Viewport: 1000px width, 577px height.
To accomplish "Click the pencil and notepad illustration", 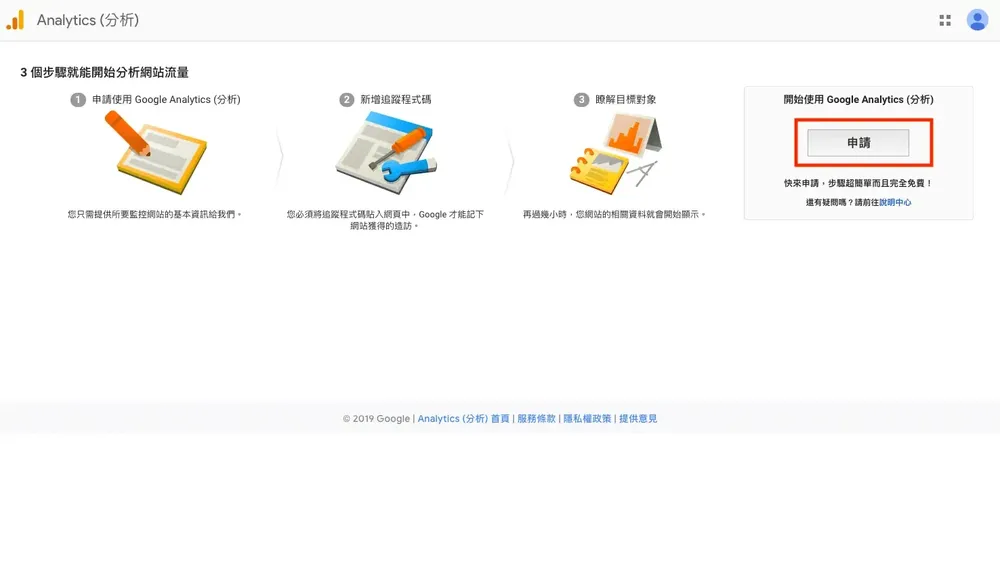I will pyautogui.click(x=156, y=152).
